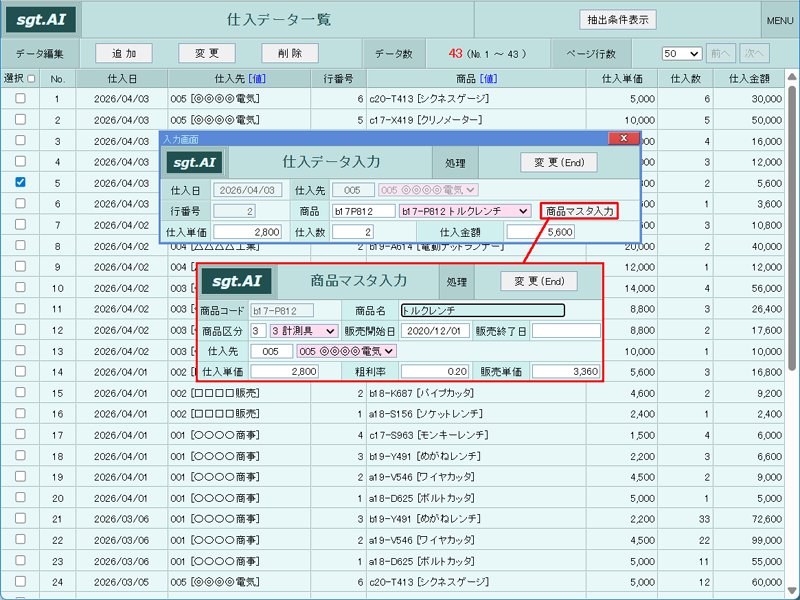Check the checkbox for row No. 1

point(20,98)
